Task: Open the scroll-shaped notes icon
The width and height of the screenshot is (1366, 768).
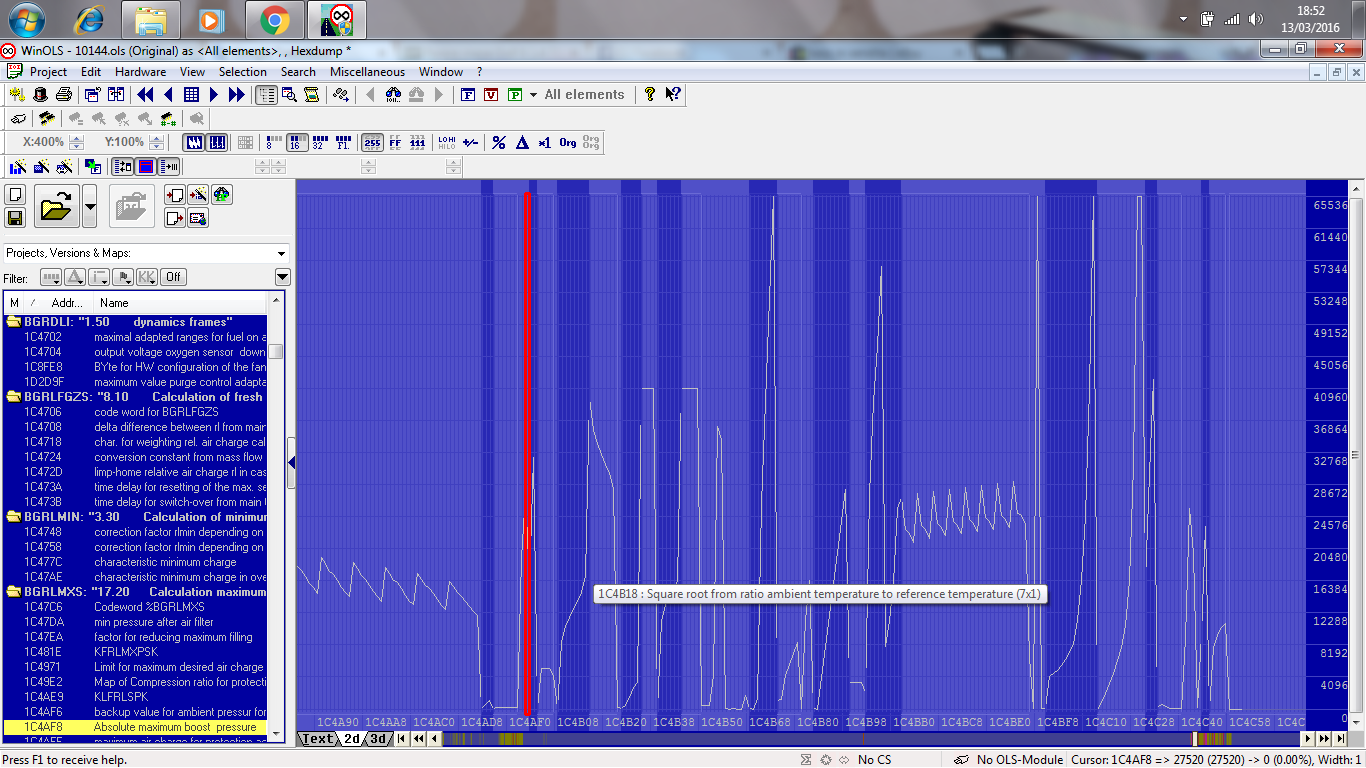Action: tap(312, 94)
